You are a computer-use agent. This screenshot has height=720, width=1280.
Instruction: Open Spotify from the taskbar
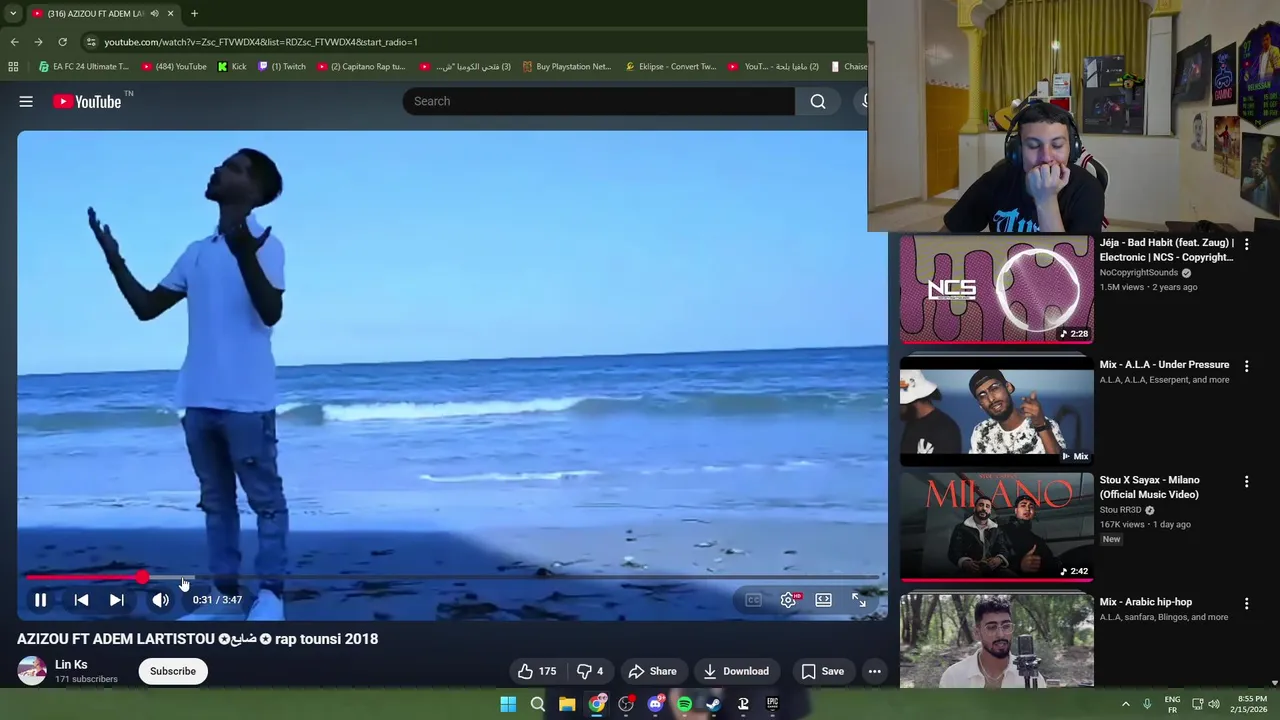[684, 704]
